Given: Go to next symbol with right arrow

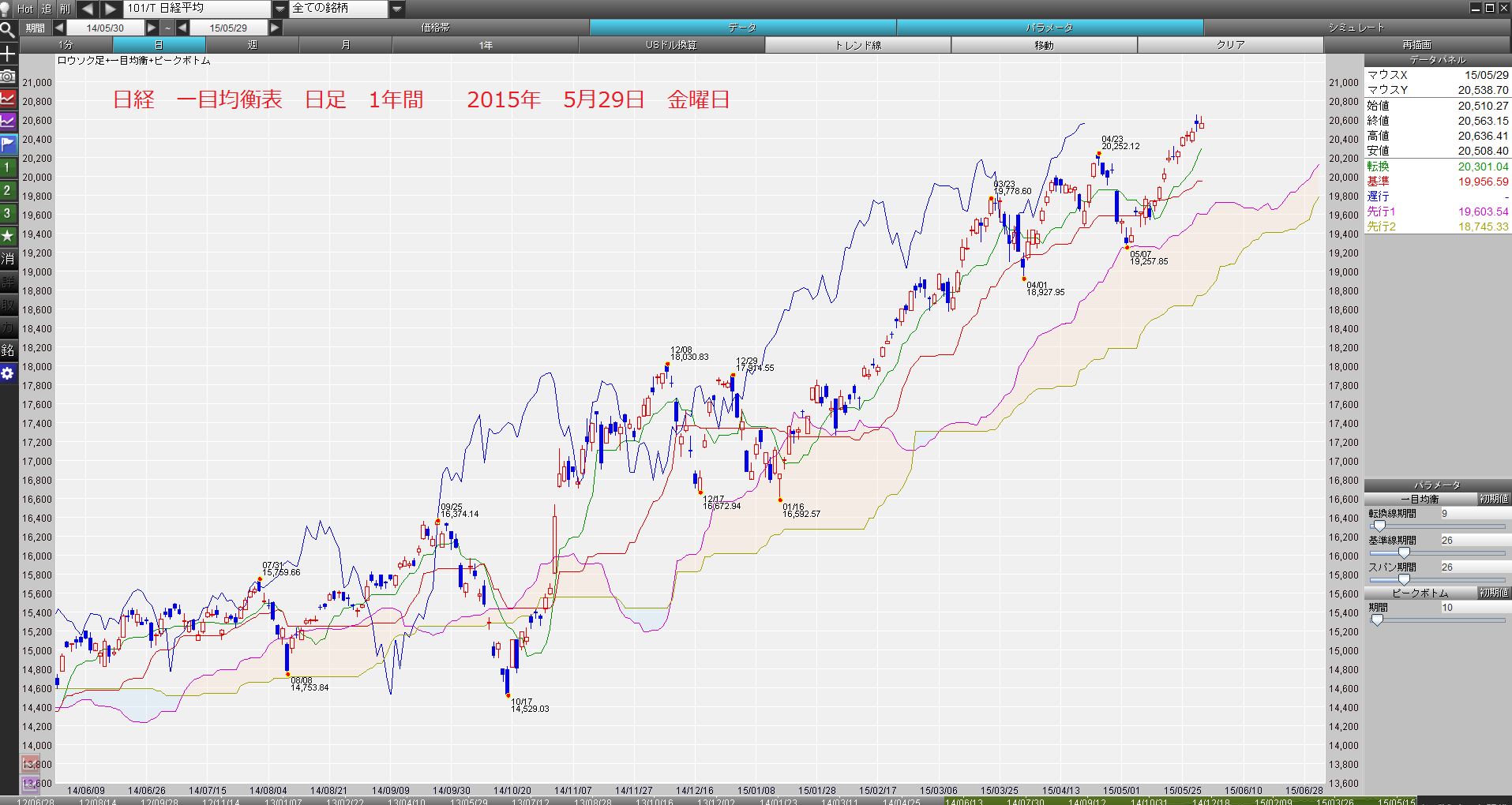Looking at the screenshot, I should click(x=111, y=9).
